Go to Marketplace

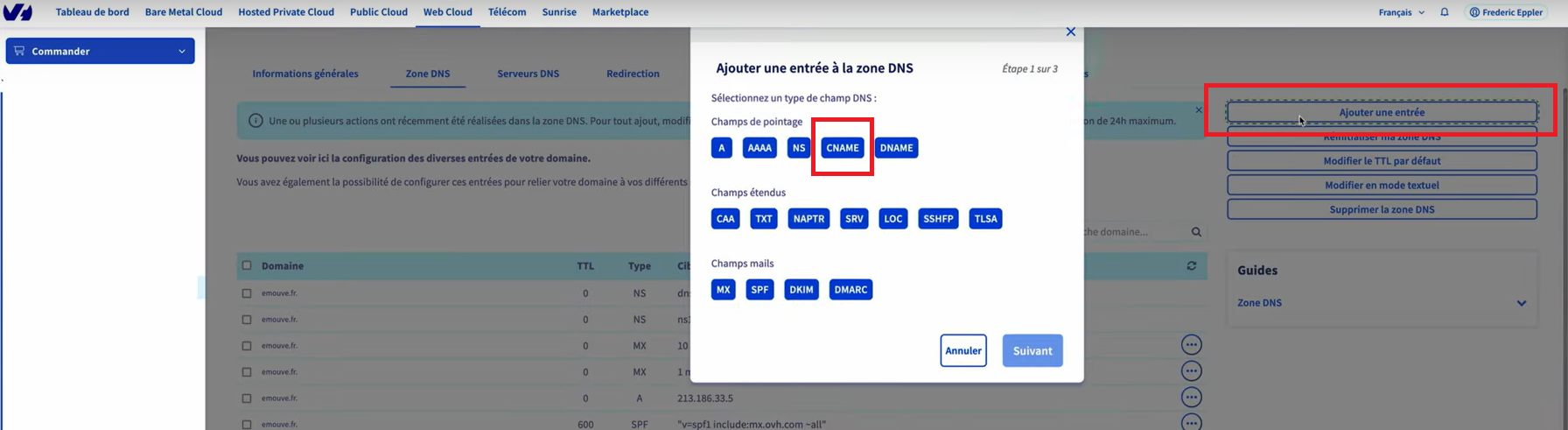pyautogui.click(x=620, y=12)
